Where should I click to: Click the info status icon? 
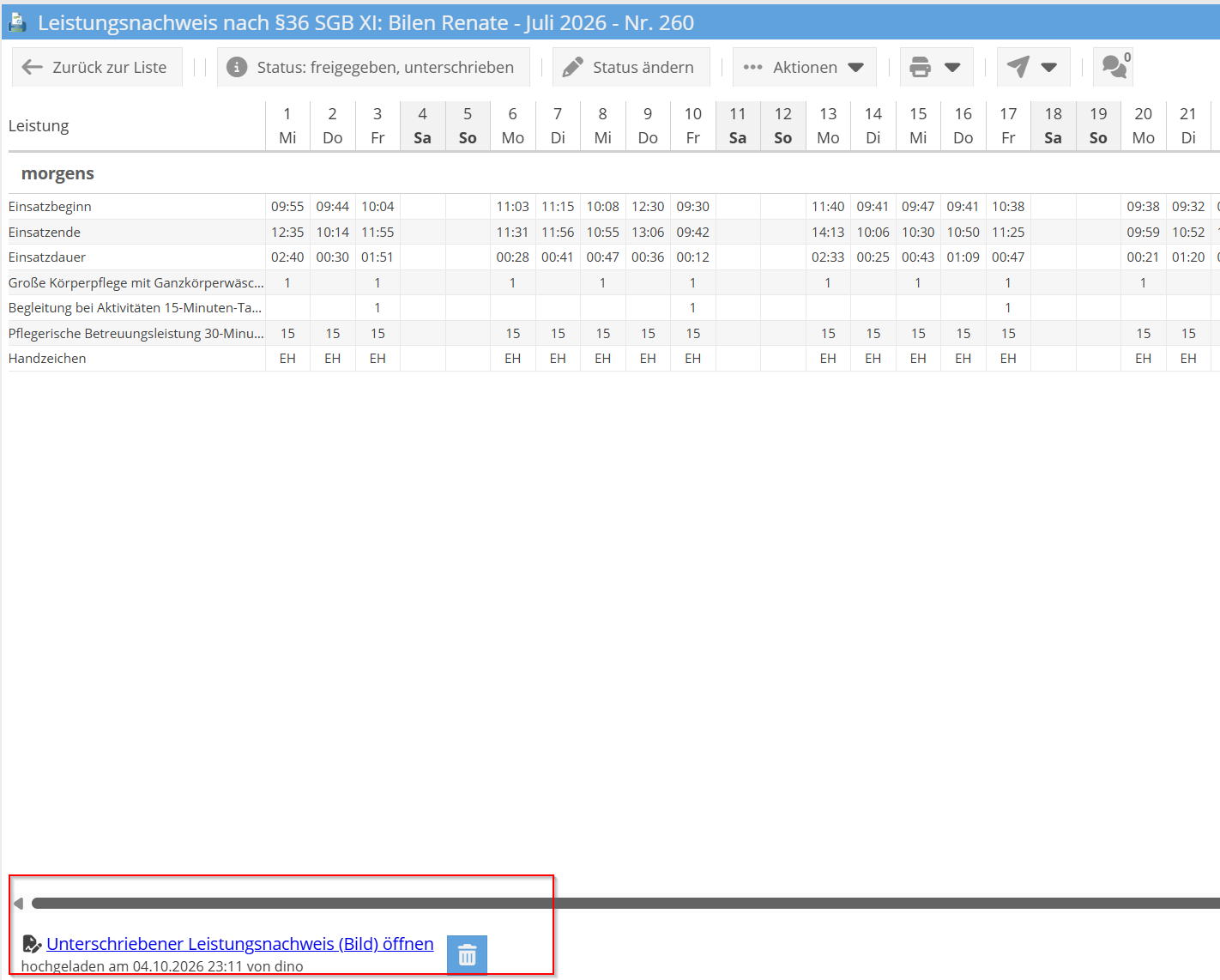pos(237,67)
